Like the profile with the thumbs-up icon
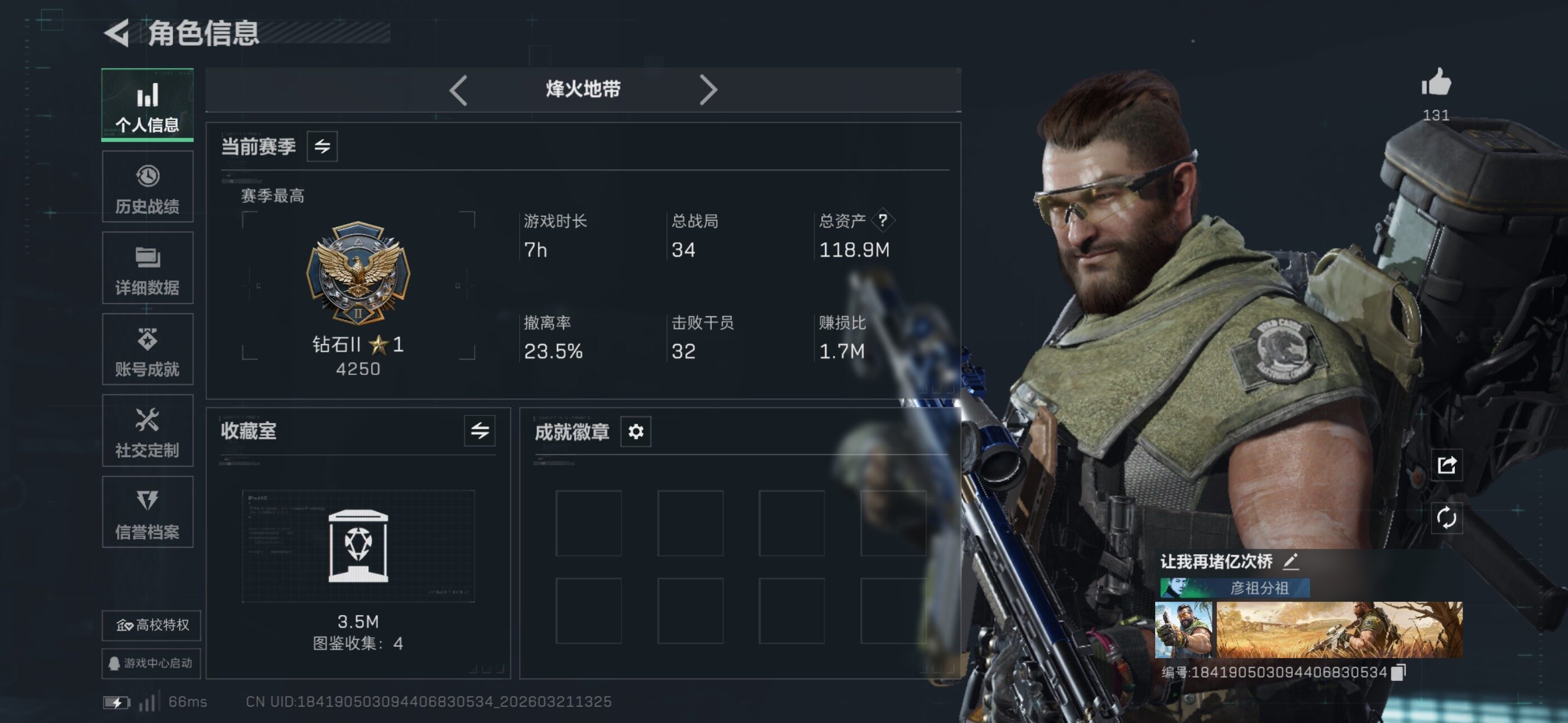The height and width of the screenshot is (723, 1568). pos(1436,82)
